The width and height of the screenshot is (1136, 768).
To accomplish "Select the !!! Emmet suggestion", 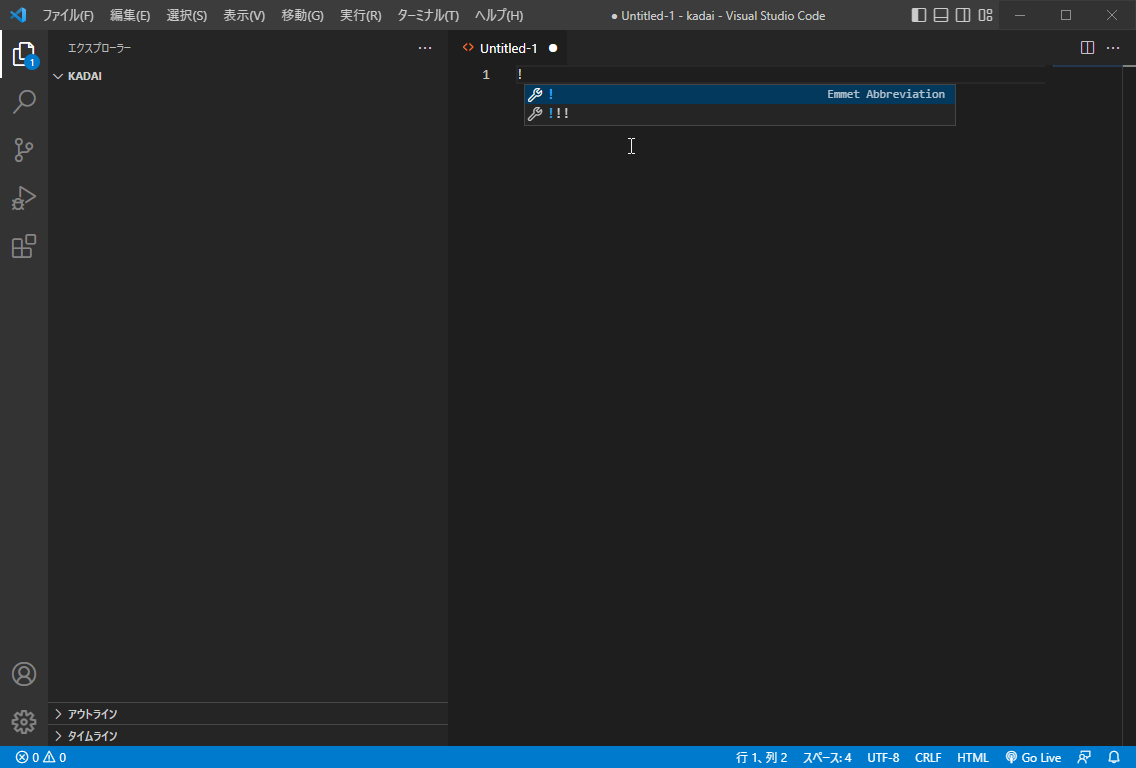I will click(x=559, y=114).
